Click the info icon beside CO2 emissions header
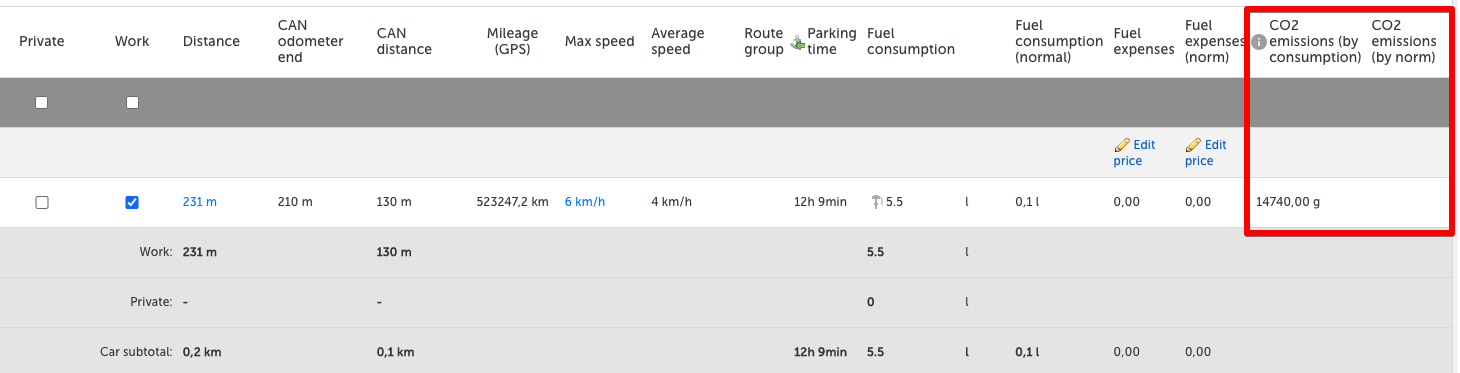 point(1259,42)
